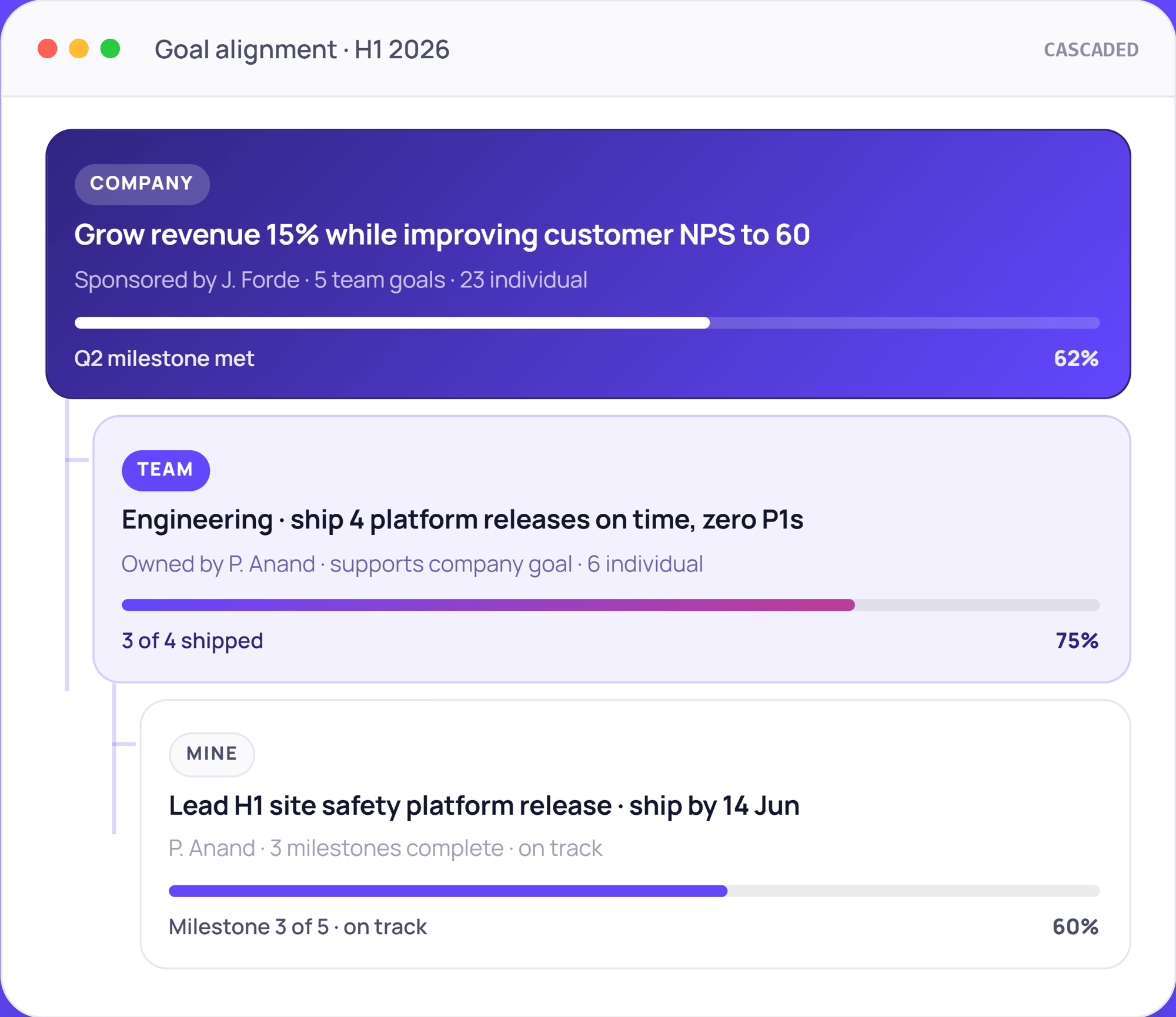Click the yellow minimize window button
Screen dimensions: 1176x1017
click(79, 49)
